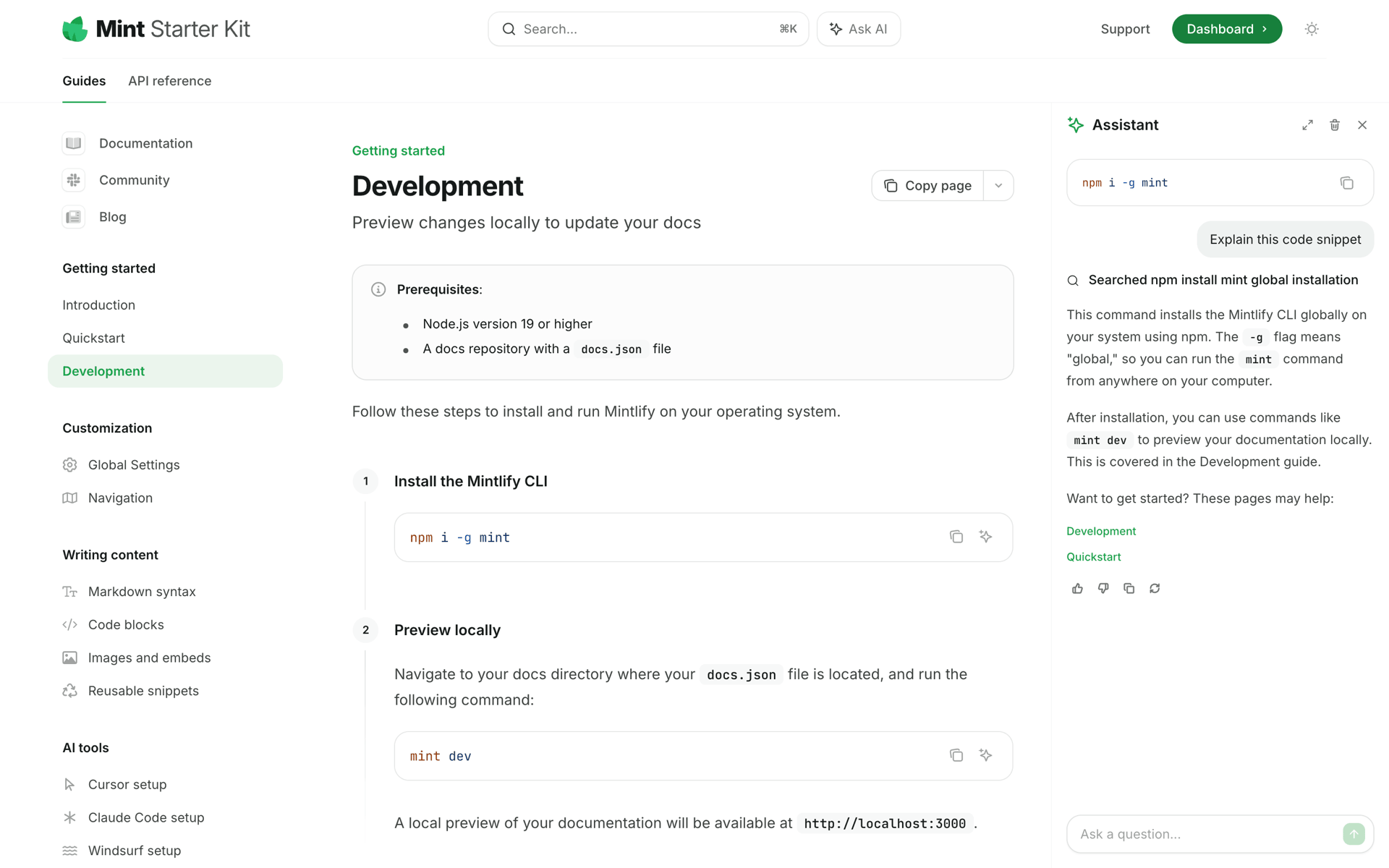Clear the Assistant chat with trash icon

(x=1335, y=125)
